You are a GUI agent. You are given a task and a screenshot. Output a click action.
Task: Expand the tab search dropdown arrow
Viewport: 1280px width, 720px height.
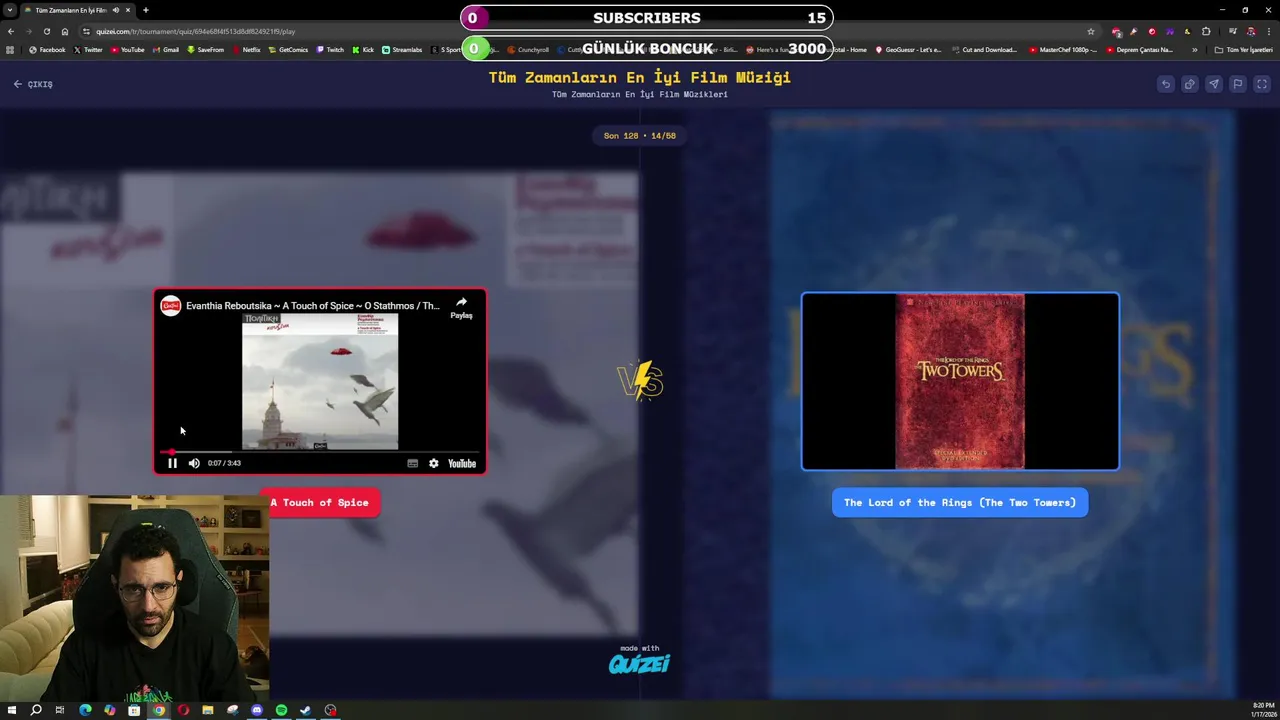pos(10,10)
